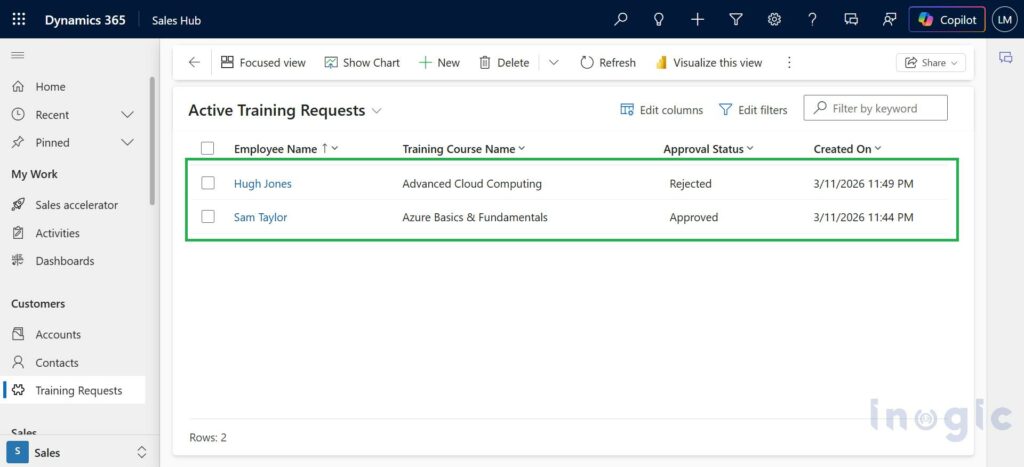Screen dimensions: 1024x467
Task: Open Created On column menu
Action: (x=848, y=149)
